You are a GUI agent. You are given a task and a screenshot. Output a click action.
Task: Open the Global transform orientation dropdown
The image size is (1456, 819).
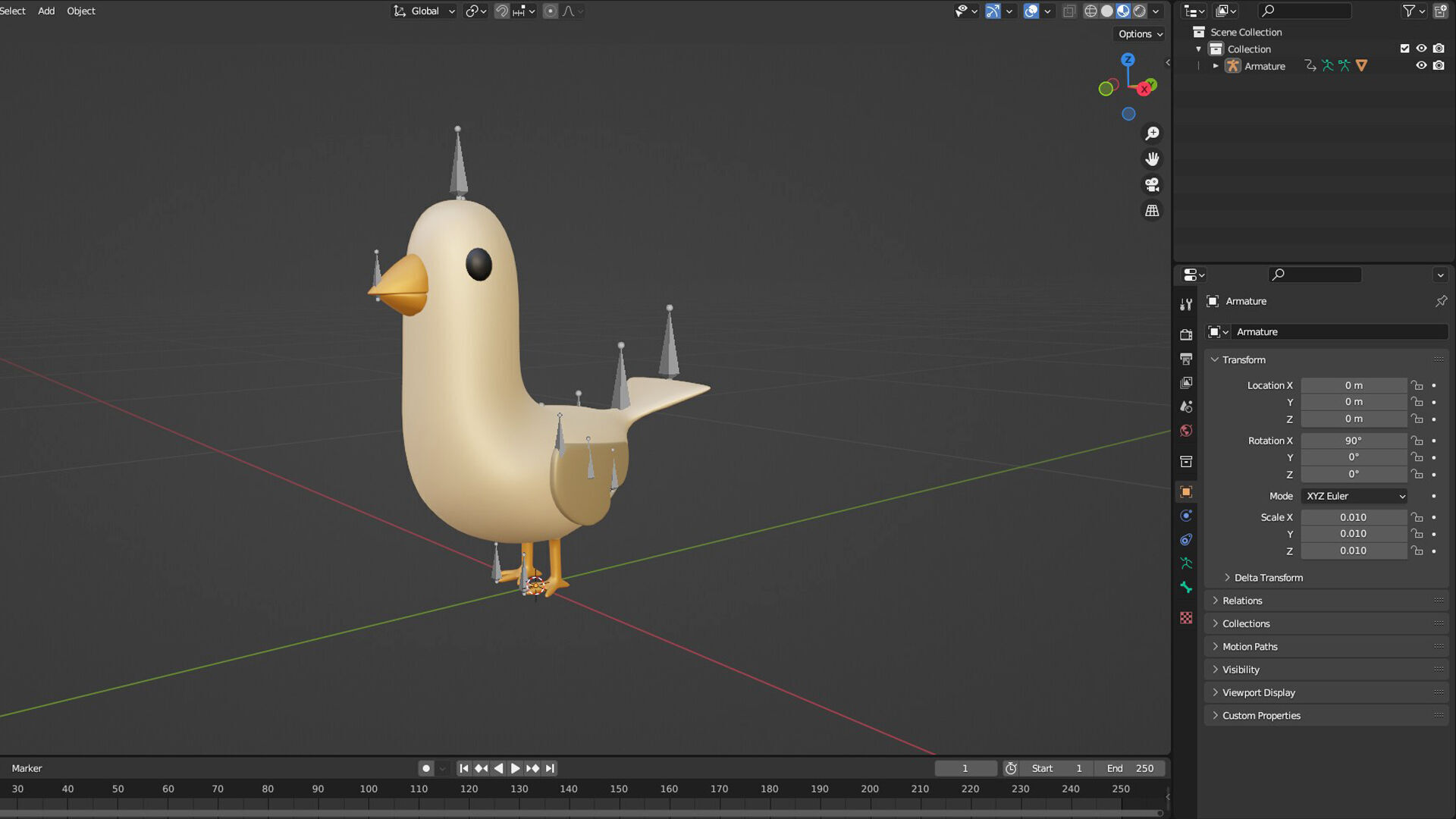pyautogui.click(x=424, y=11)
